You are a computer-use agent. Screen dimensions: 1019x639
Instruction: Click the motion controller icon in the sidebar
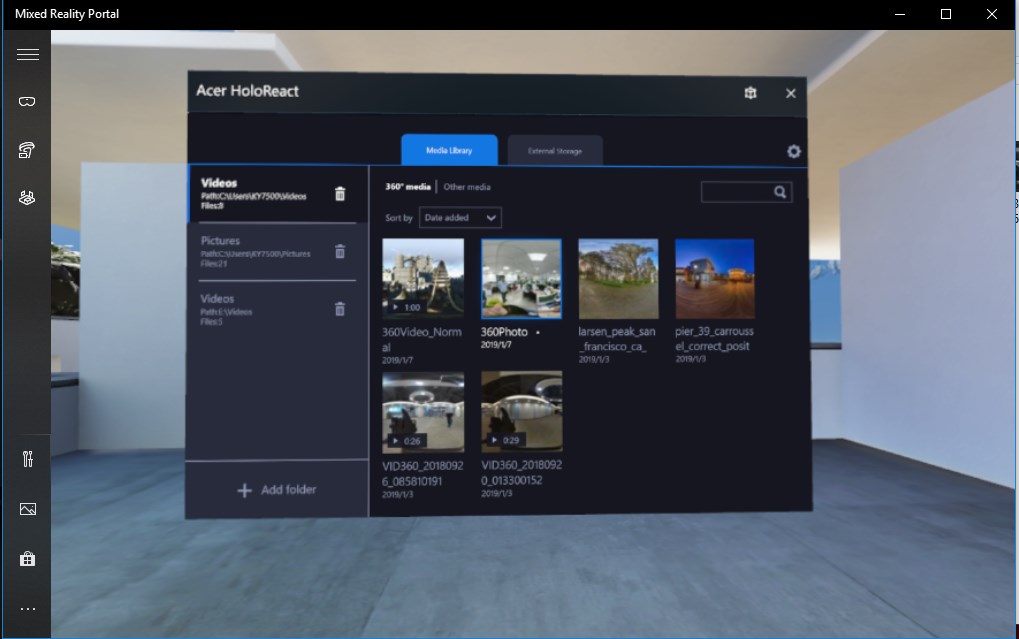(27, 148)
